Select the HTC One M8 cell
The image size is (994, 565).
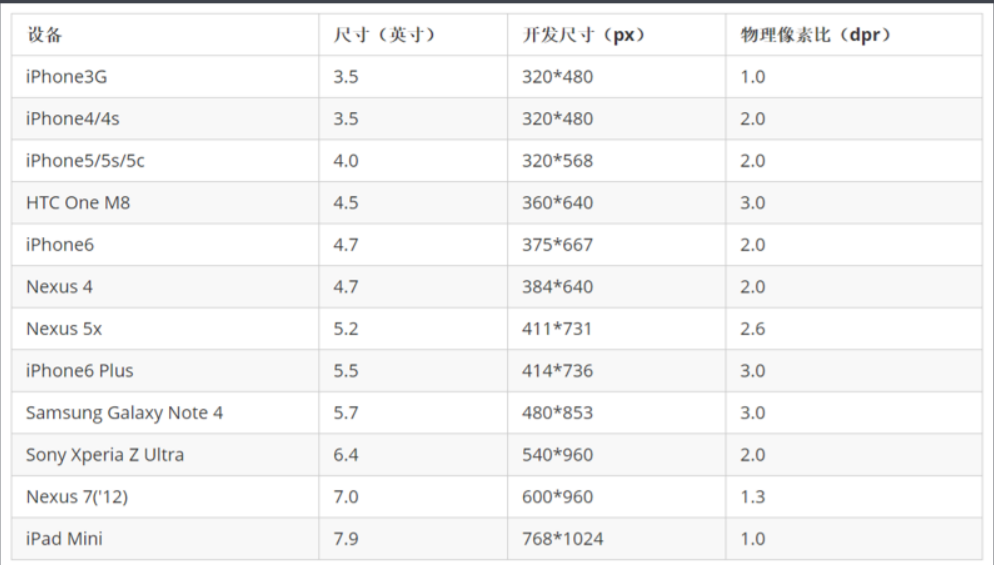[165, 202]
